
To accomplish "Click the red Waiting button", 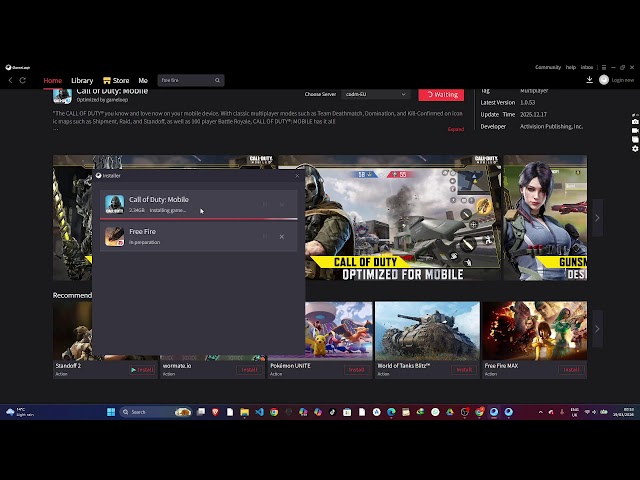I will tap(441, 95).
